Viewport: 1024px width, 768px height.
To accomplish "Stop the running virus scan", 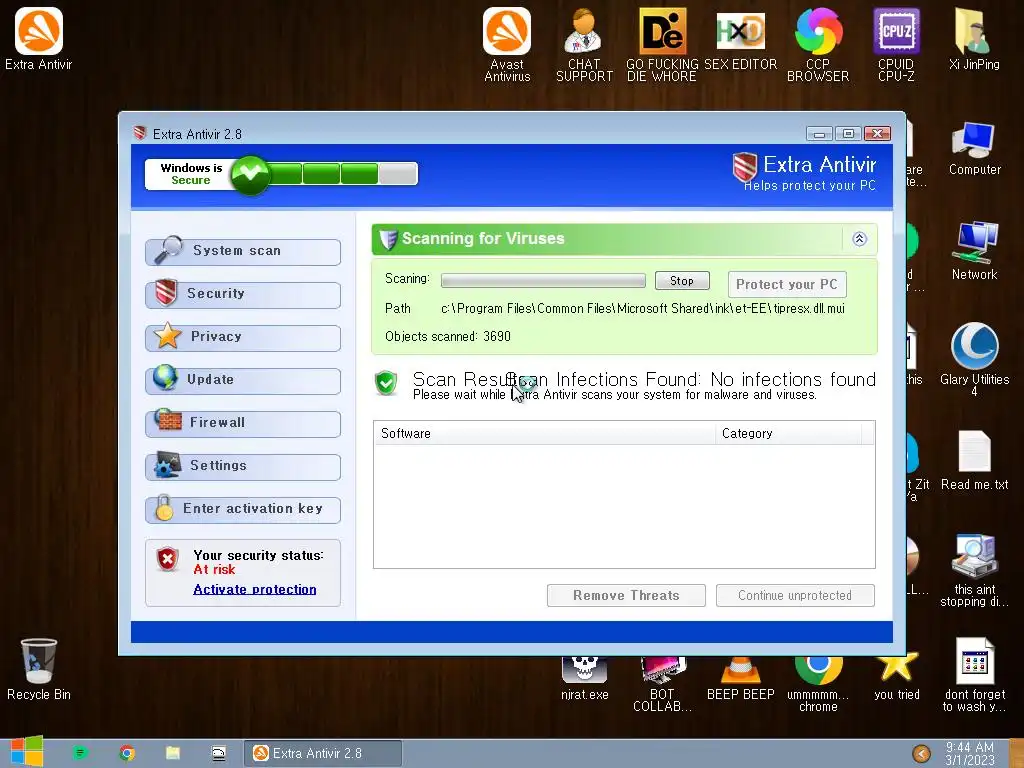I will click(x=682, y=281).
